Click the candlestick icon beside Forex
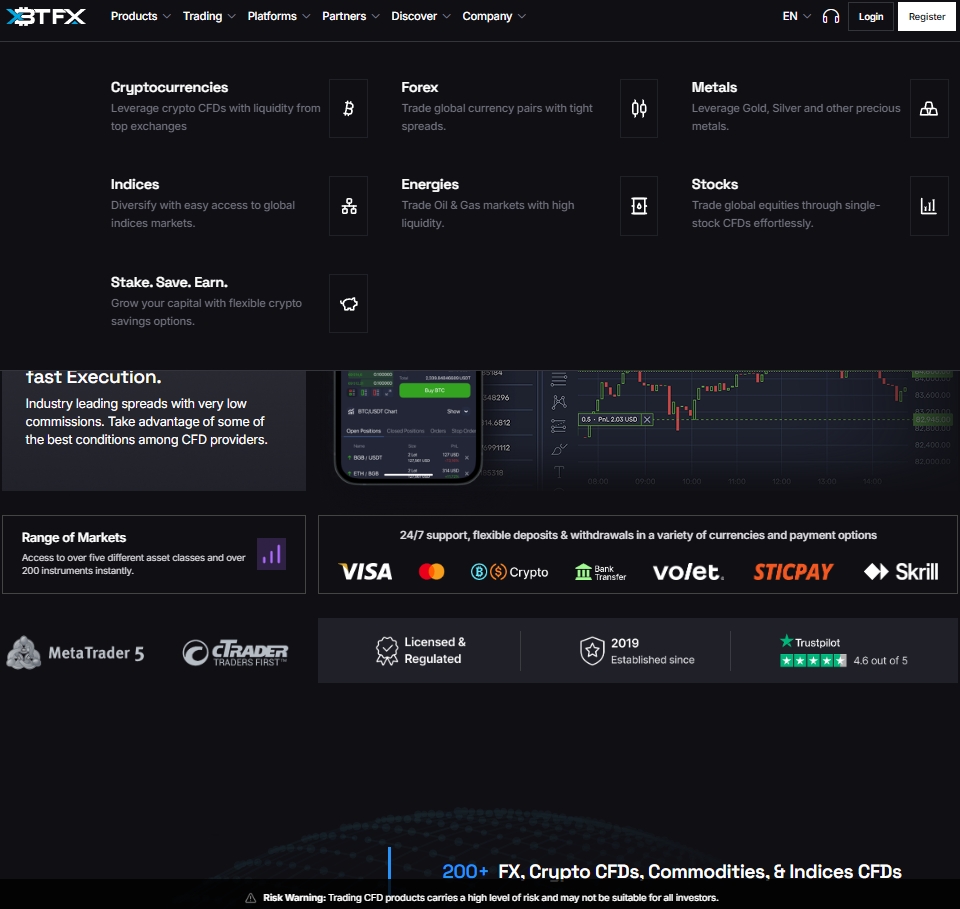This screenshot has height=909, width=960. point(639,108)
